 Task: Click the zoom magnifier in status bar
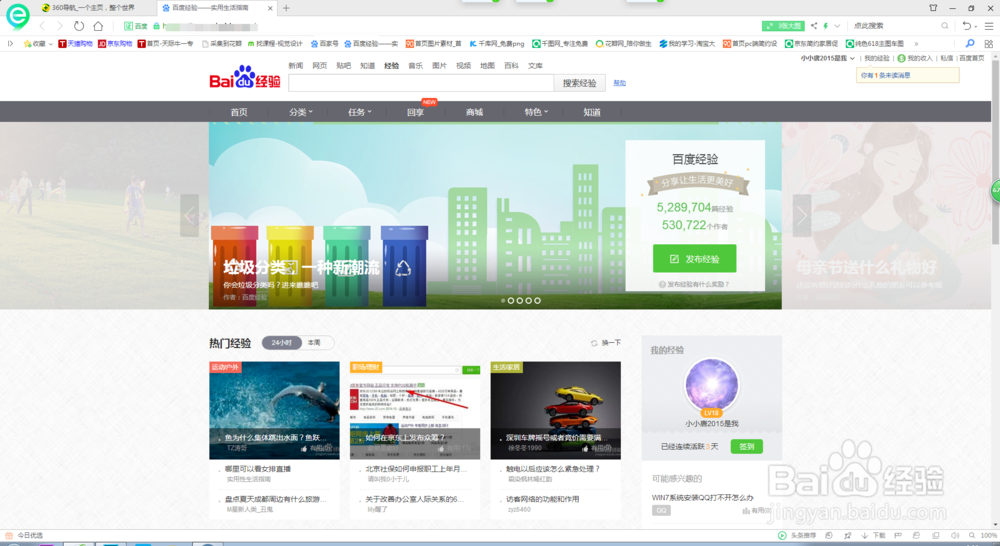[972, 536]
